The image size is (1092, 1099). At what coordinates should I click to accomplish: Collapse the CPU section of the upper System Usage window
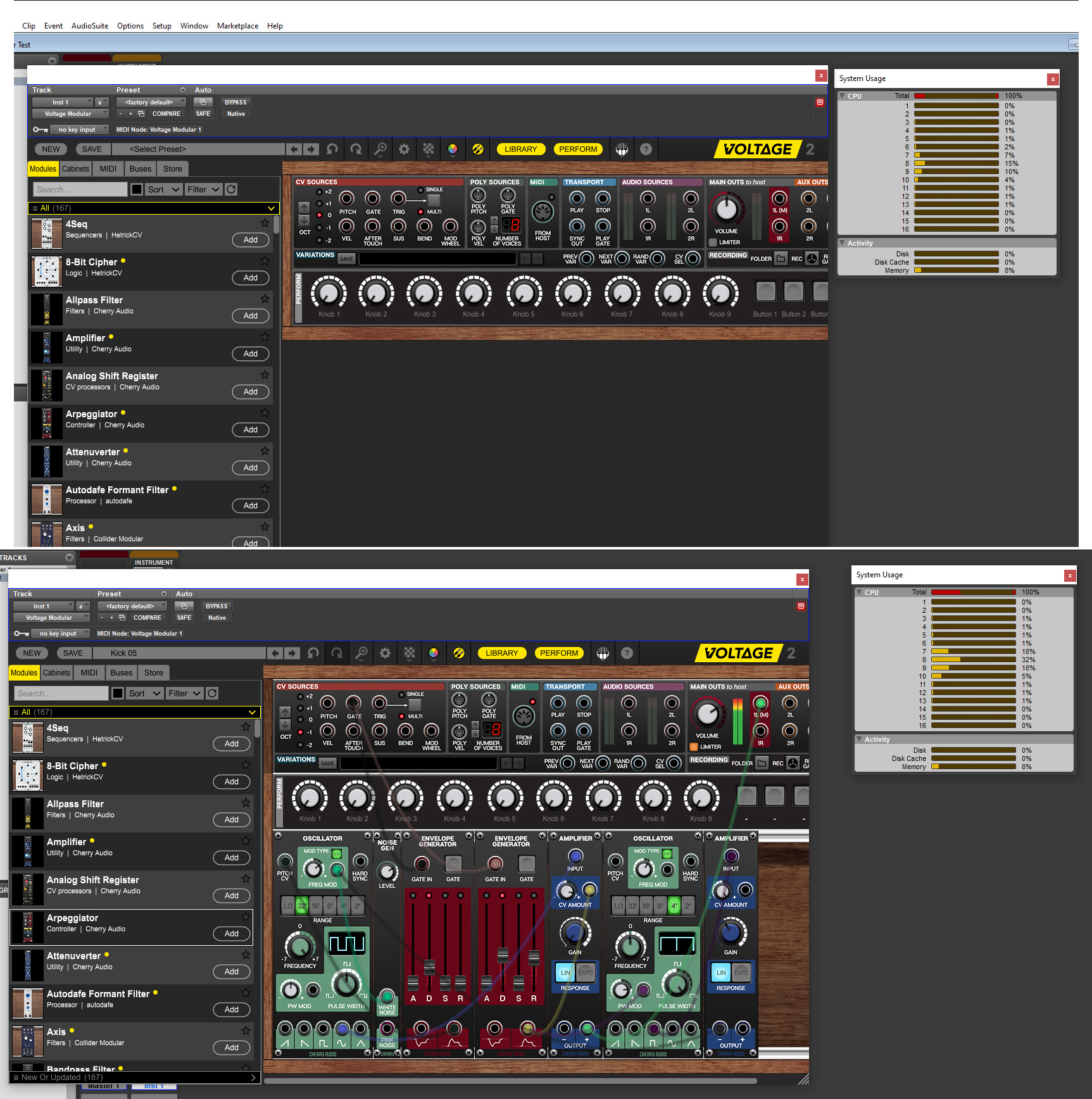click(843, 96)
